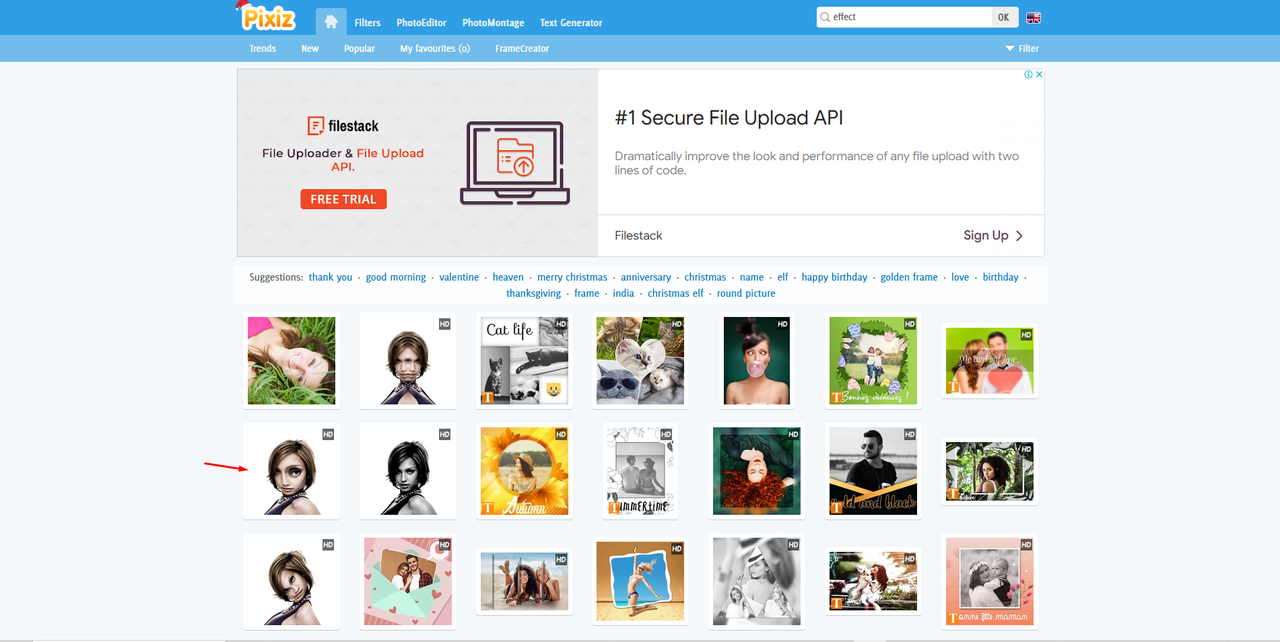Open PhotoEditor
Viewport: 1280px width, 642px height.
[x=421, y=22]
